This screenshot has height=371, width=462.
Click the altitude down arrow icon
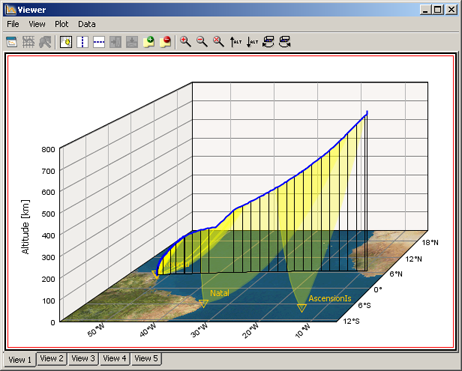pyautogui.click(x=252, y=42)
